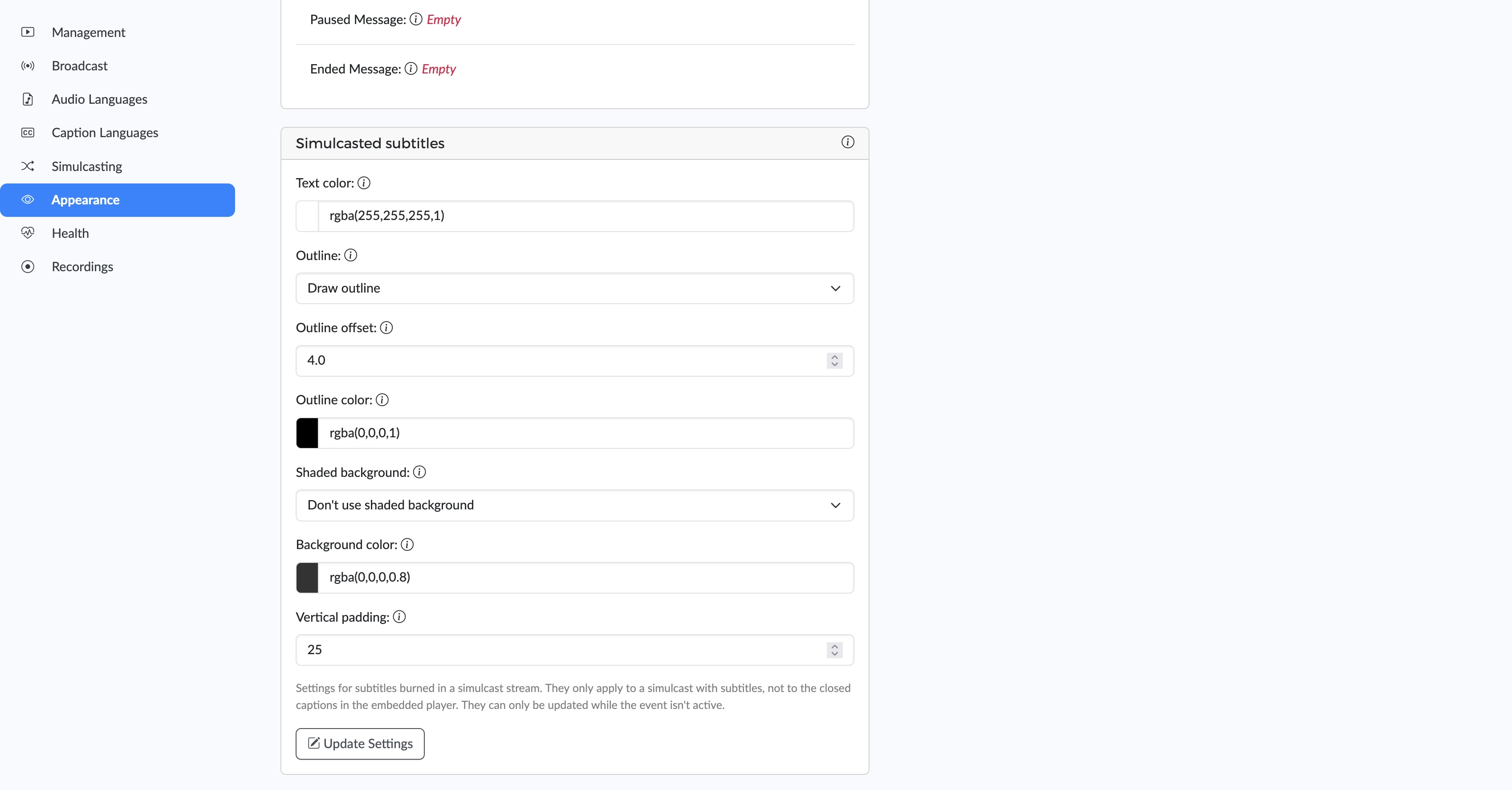This screenshot has width=1512, height=790.
Task: Click the Text color rgba input field
Action: tap(586, 216)
